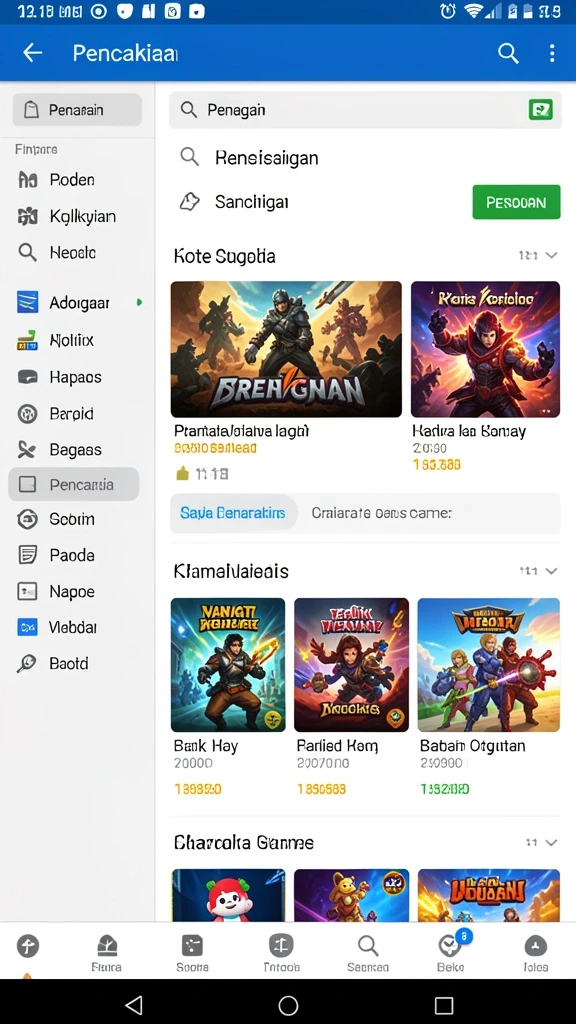Open Barpid sidebar icon
This screenshot has height=1024, width=576.
[x=27, y=413]
